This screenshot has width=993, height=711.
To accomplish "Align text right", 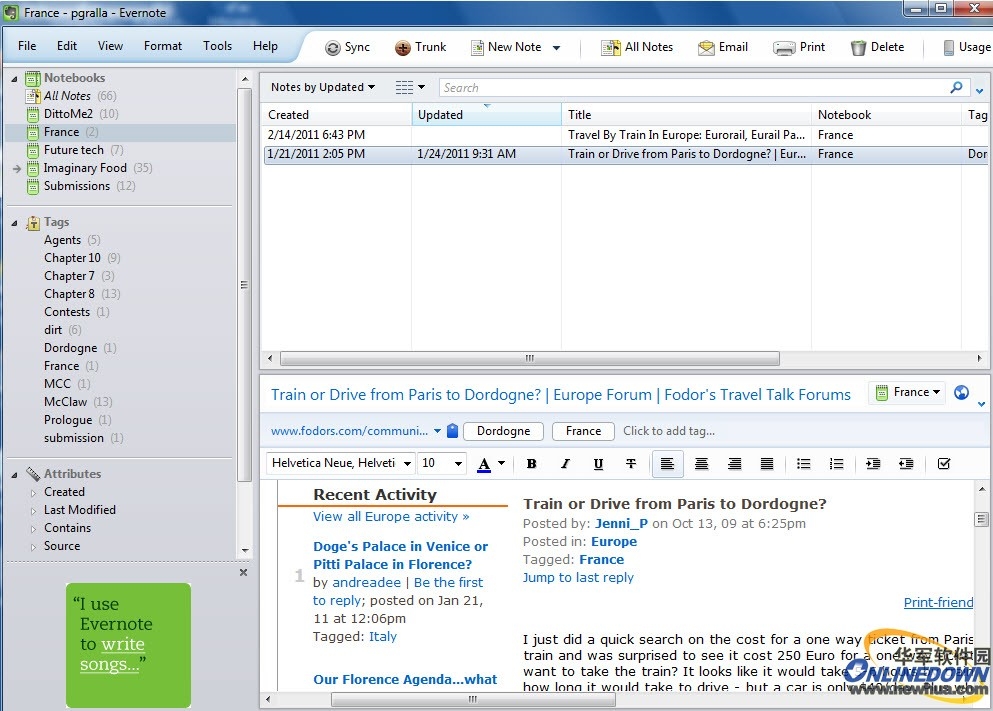I will click(734, 464).
